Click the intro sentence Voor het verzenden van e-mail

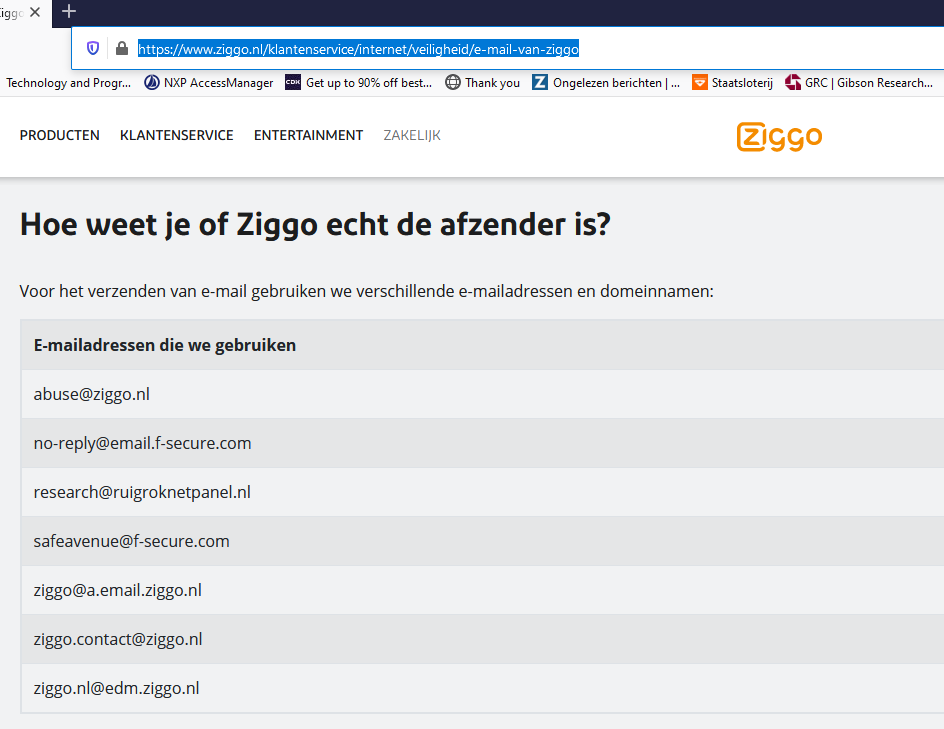point(367,291)
